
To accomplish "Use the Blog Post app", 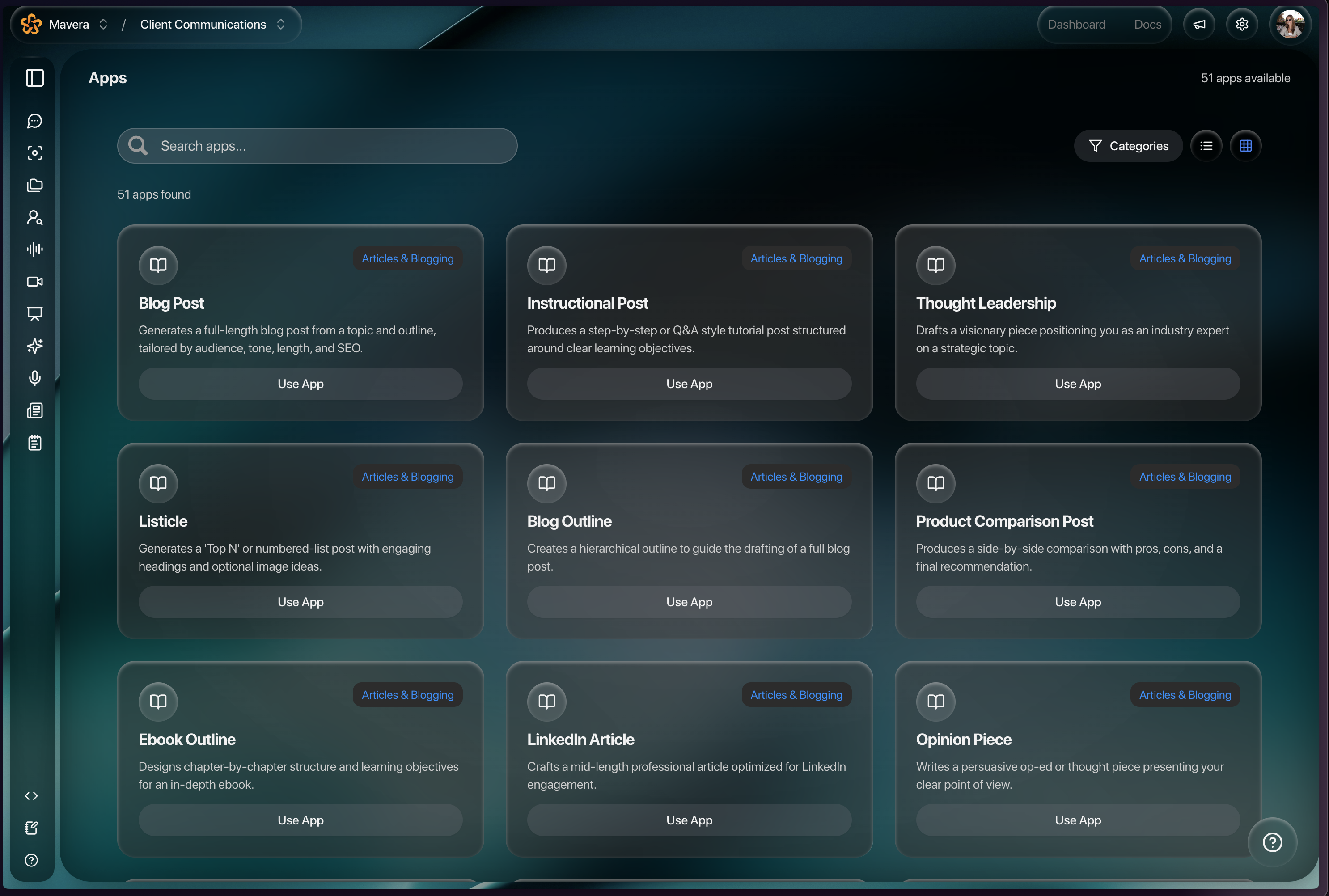I will (300, 384).
